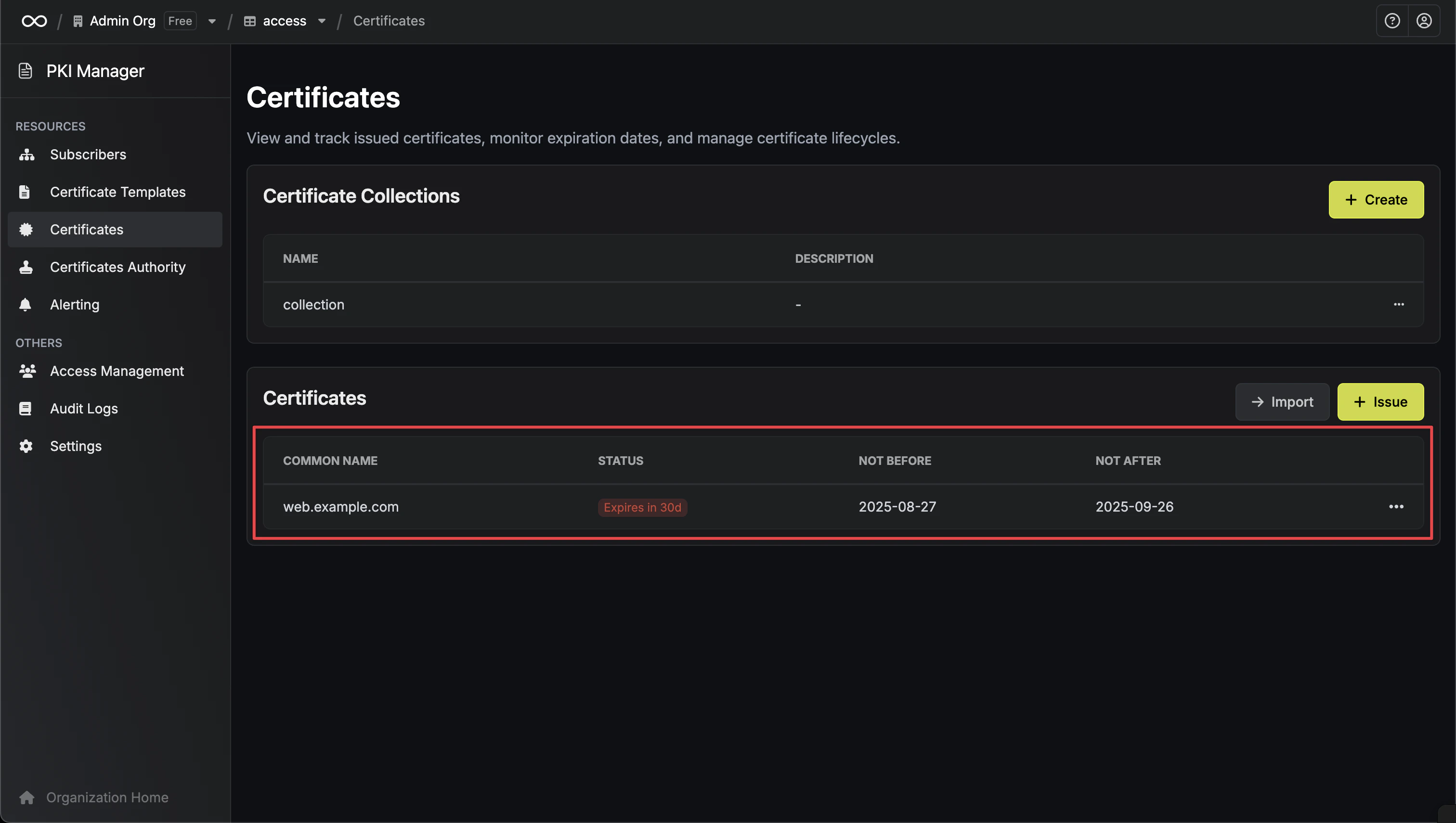Screen dimensions: 1456x823
Task: Open Certificate Templates in sidebar
Action: tap(115, 192)
